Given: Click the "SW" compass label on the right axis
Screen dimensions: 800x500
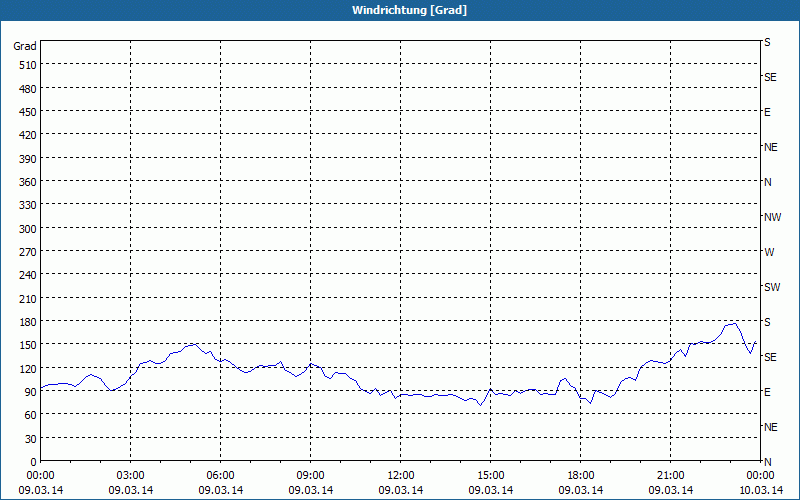Looking at the screenshot, I should coord(772,287).
